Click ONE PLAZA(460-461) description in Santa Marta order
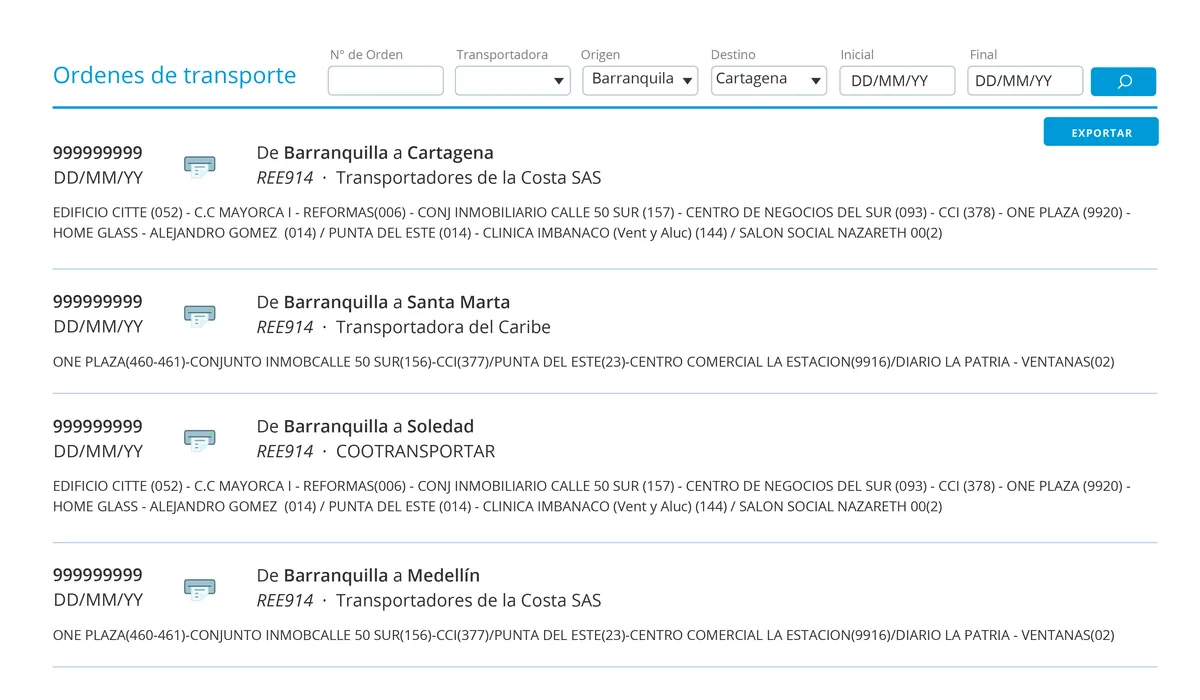This screenshot has height=700, width=1200. (x=583, y=362)
